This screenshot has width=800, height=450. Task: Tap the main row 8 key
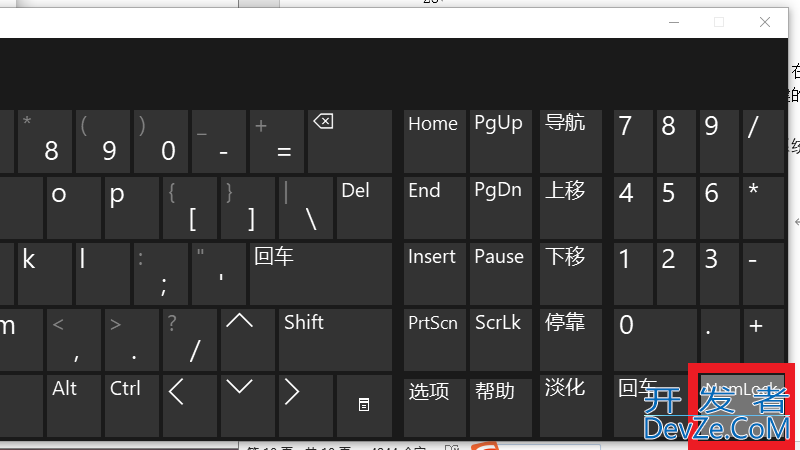point(45,141)
